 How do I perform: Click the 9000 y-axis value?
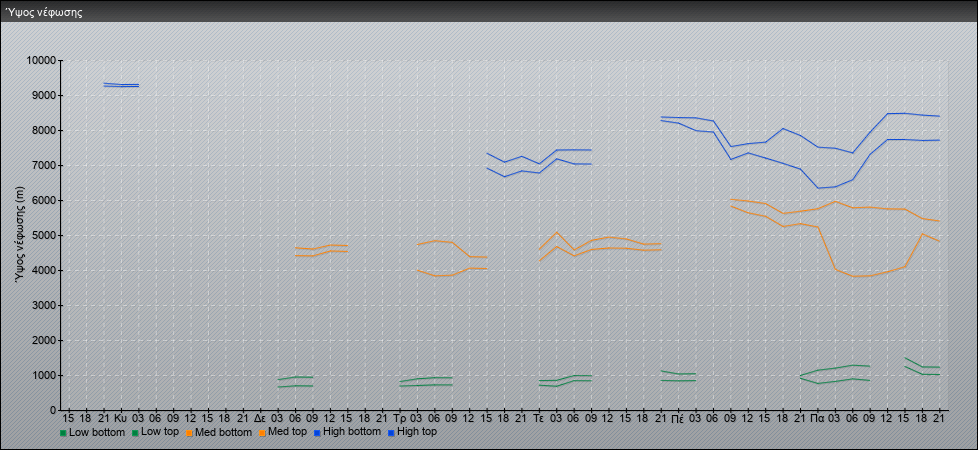point(44,95)
